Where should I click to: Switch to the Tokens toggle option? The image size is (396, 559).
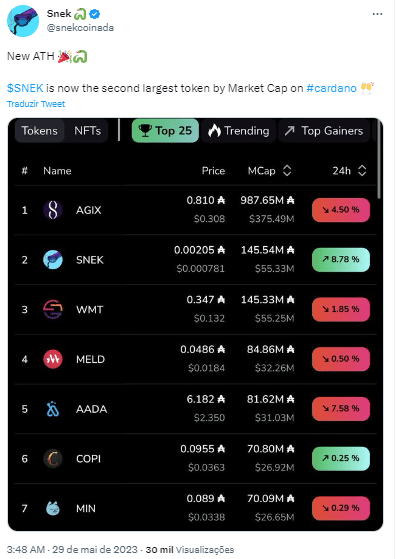point(39,131)
